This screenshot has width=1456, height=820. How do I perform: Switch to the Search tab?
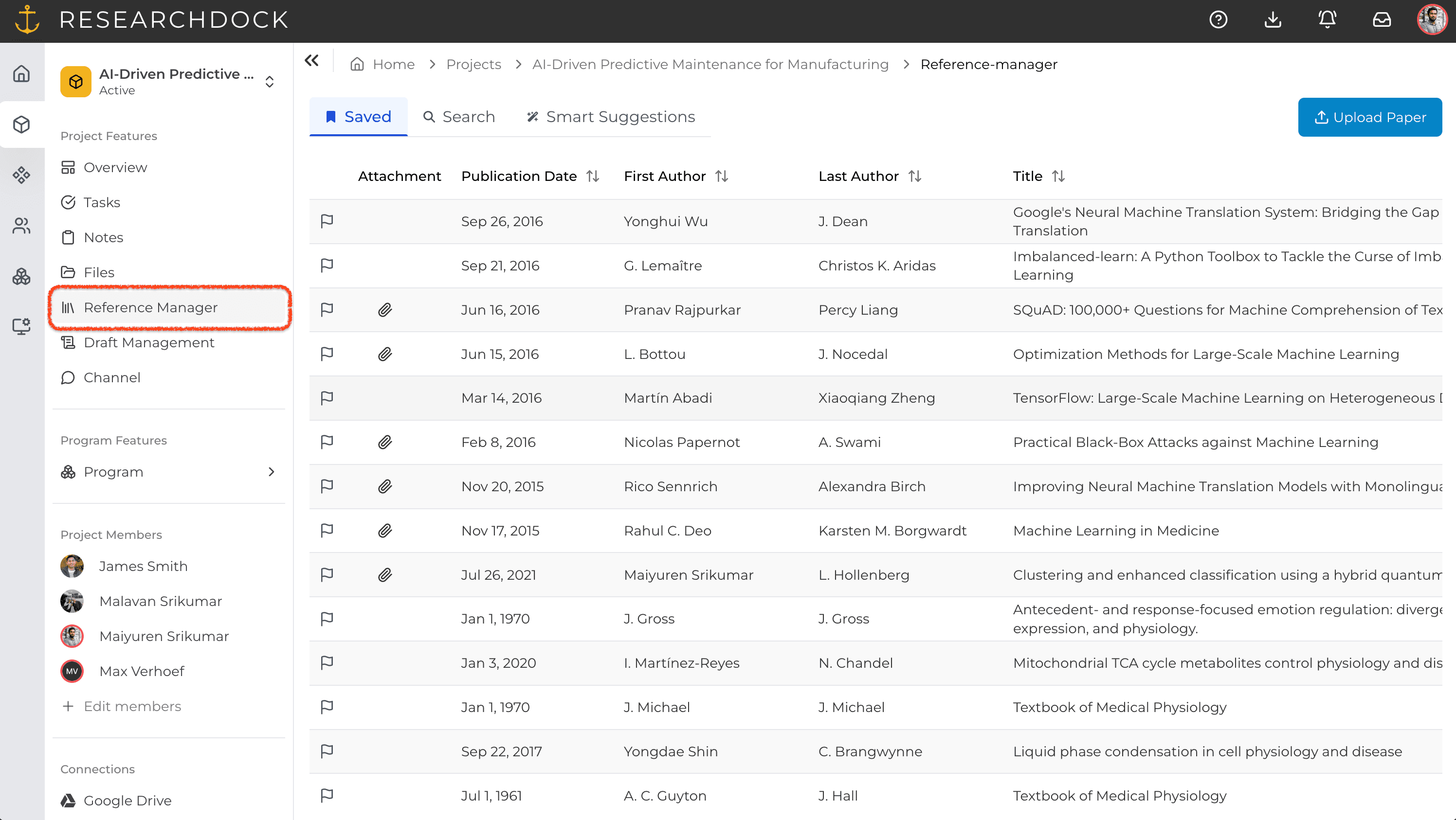tap(458, 117)
